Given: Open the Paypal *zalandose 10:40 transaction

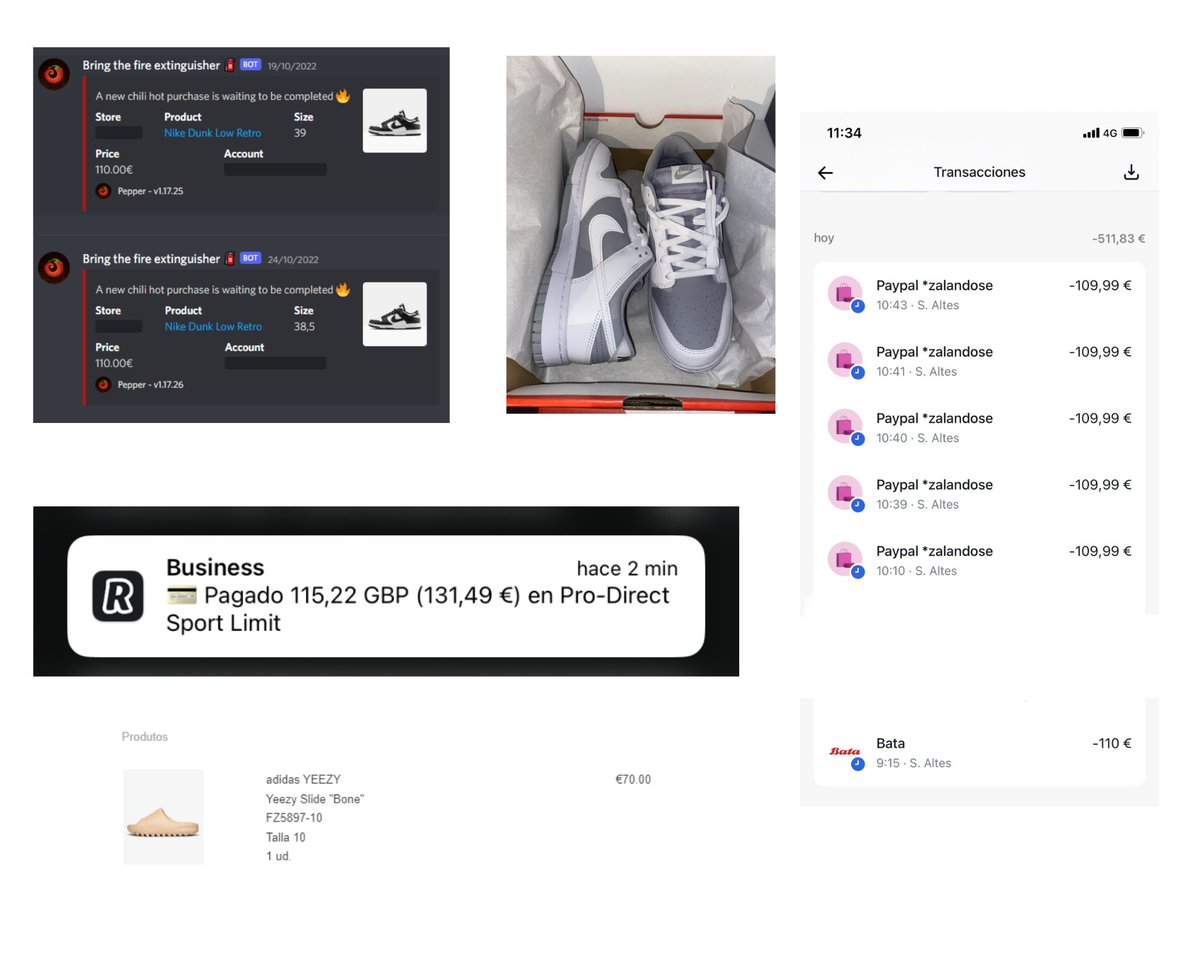Looking at the screenshot, I should pyautogui.click(x=979, y=428).
